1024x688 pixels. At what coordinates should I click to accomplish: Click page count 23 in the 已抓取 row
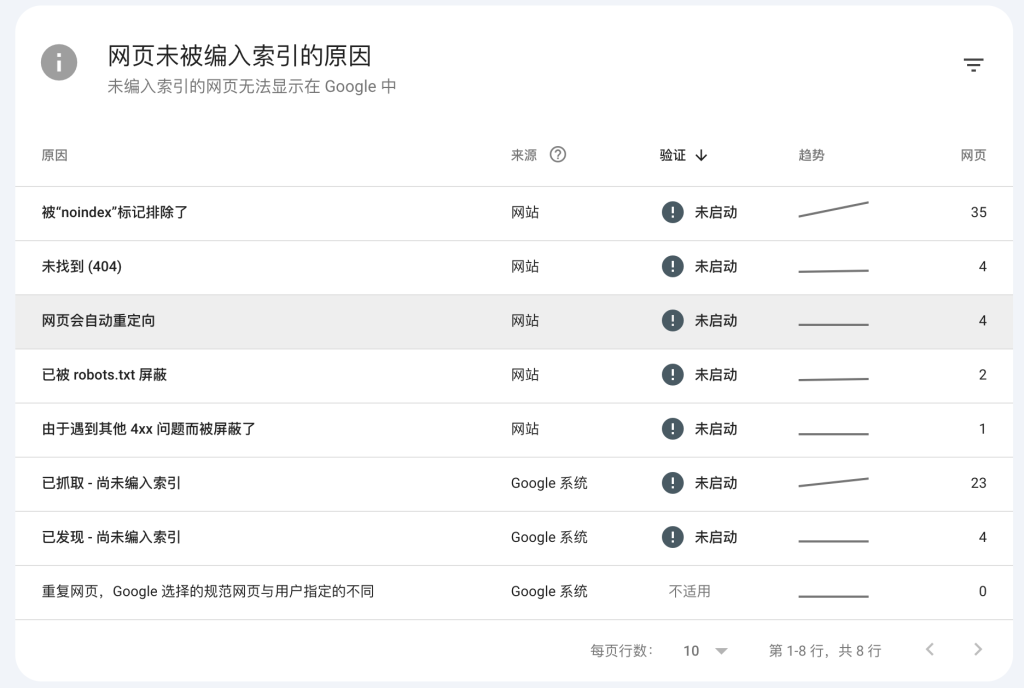click(x=978, y=483)
